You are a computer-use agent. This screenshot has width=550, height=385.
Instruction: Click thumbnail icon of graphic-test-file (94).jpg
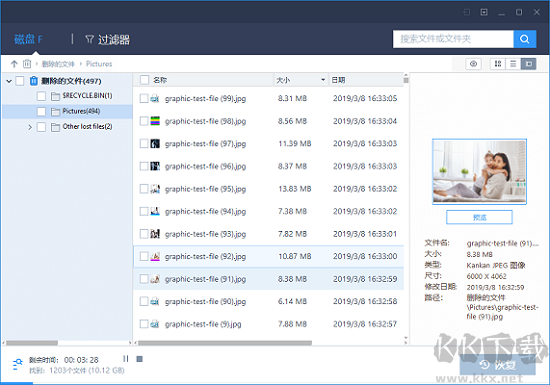155,211
